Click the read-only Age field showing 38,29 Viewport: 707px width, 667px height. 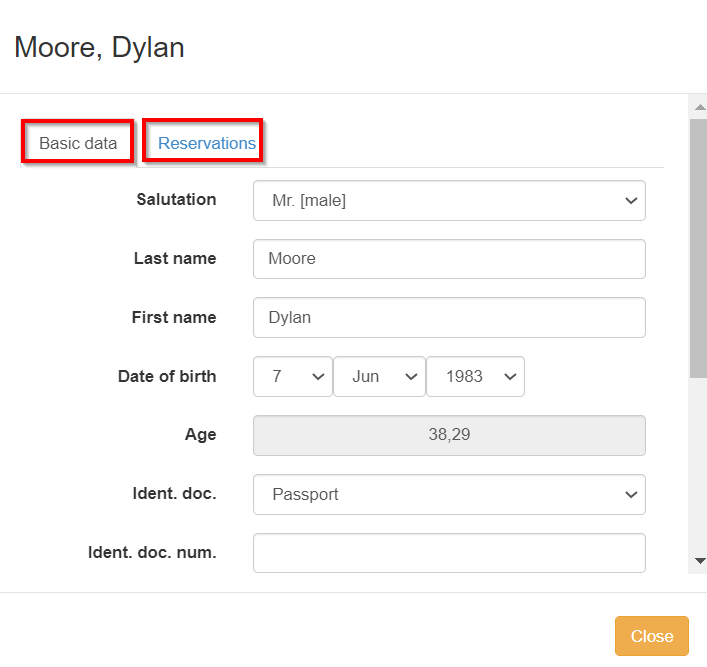(449, 436)
